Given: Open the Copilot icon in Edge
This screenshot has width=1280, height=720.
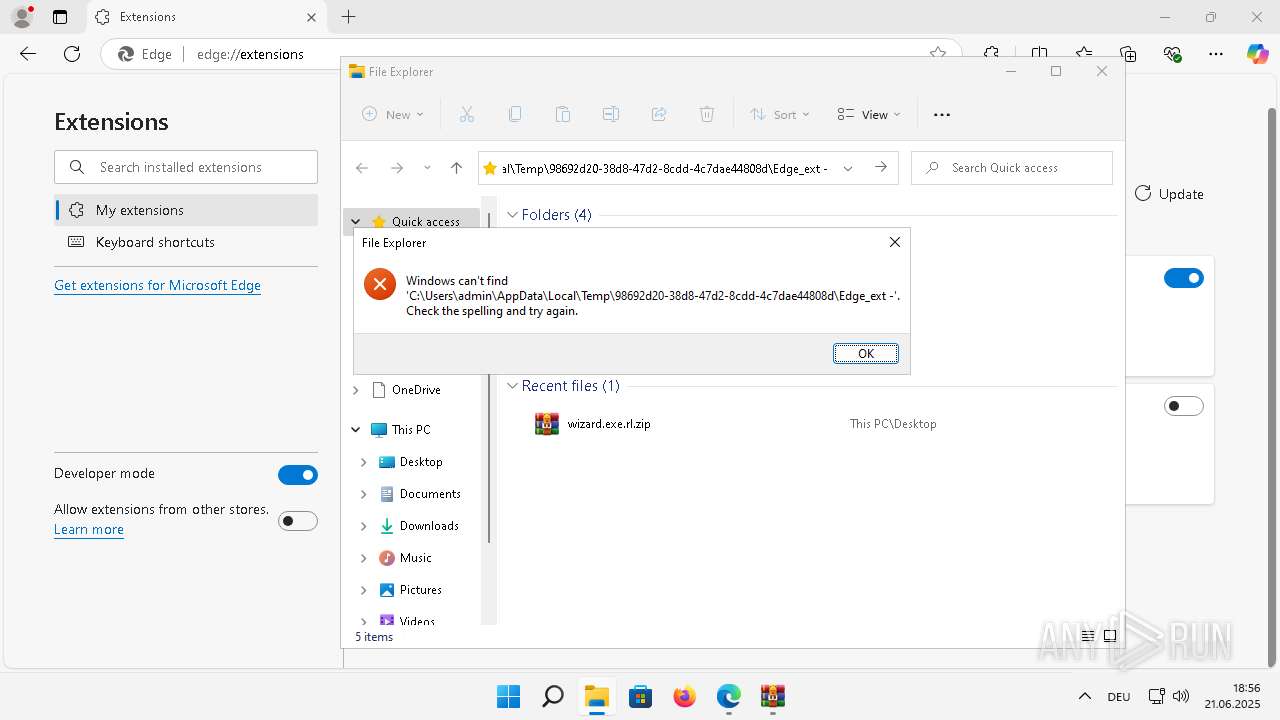Looking at the screenshot, I should click(1258, 54).
